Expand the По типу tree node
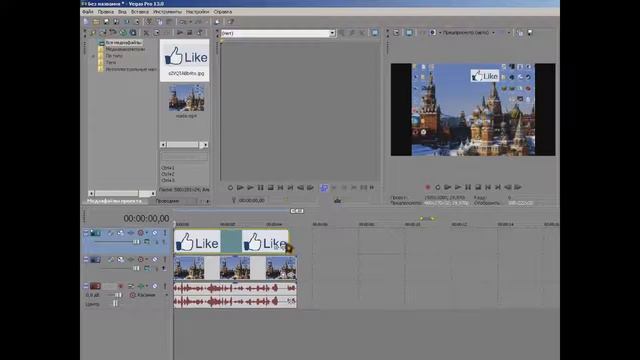Viewport: 640px width, 360px height. (93, 56)
